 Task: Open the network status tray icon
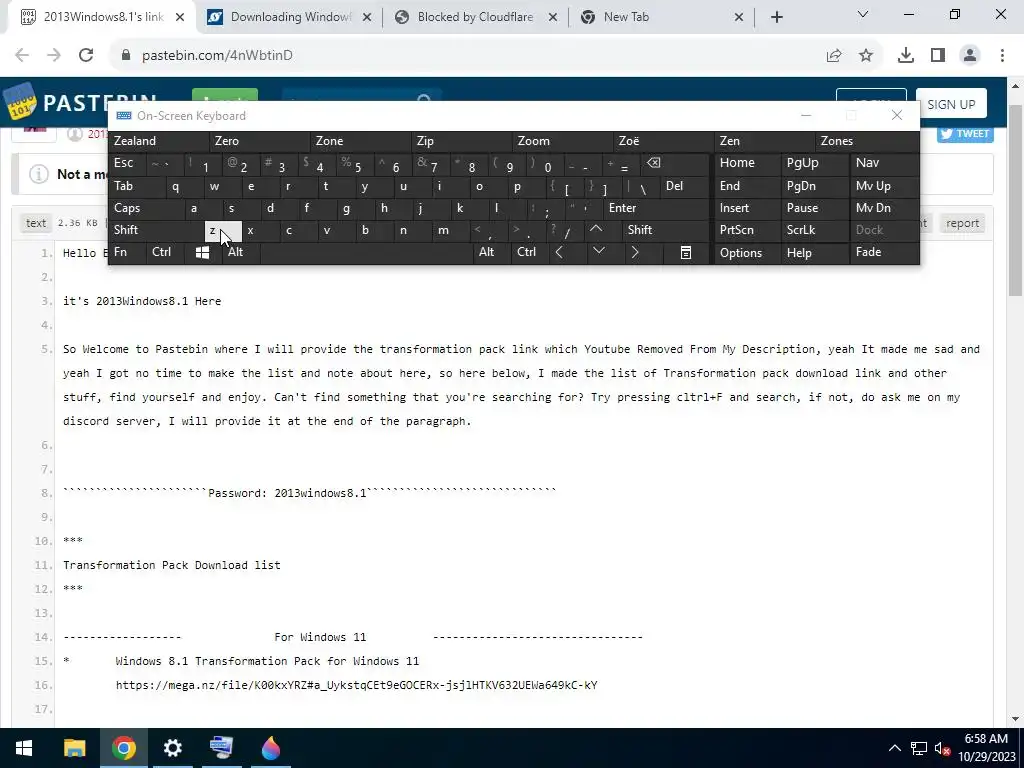coord(919,748)
